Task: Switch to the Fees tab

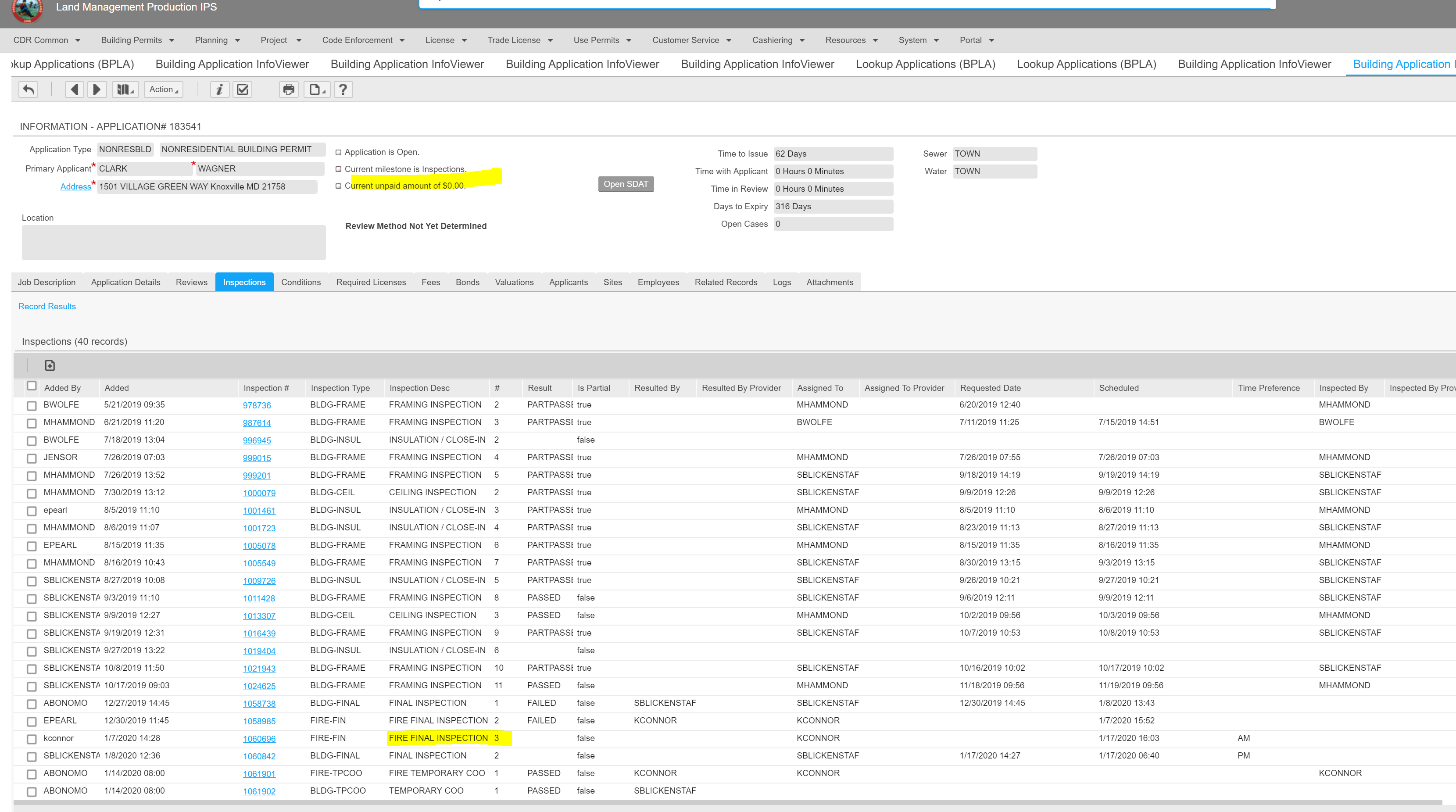Action: click(x=430, y=282)
